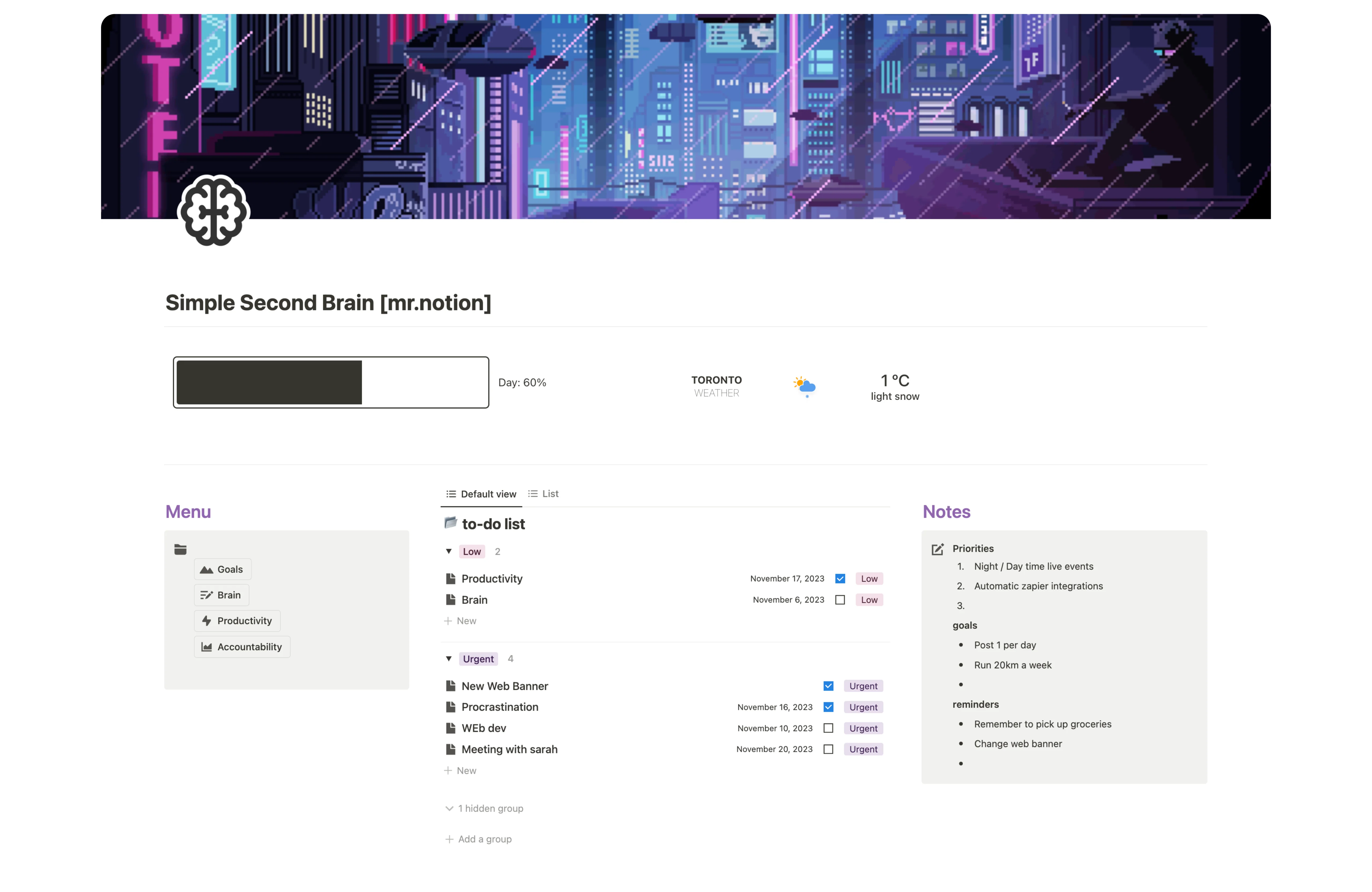The width and height of the screenshot is (1372, 892).
Task: Check the WEb dev task checkbox
Action: point(828,728)
